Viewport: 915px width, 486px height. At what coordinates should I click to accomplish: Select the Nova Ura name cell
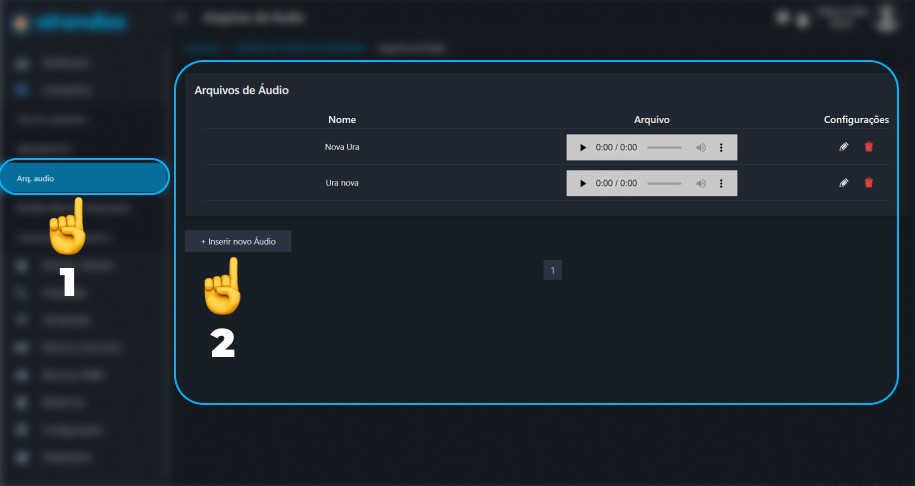click(x=342, y=147)
